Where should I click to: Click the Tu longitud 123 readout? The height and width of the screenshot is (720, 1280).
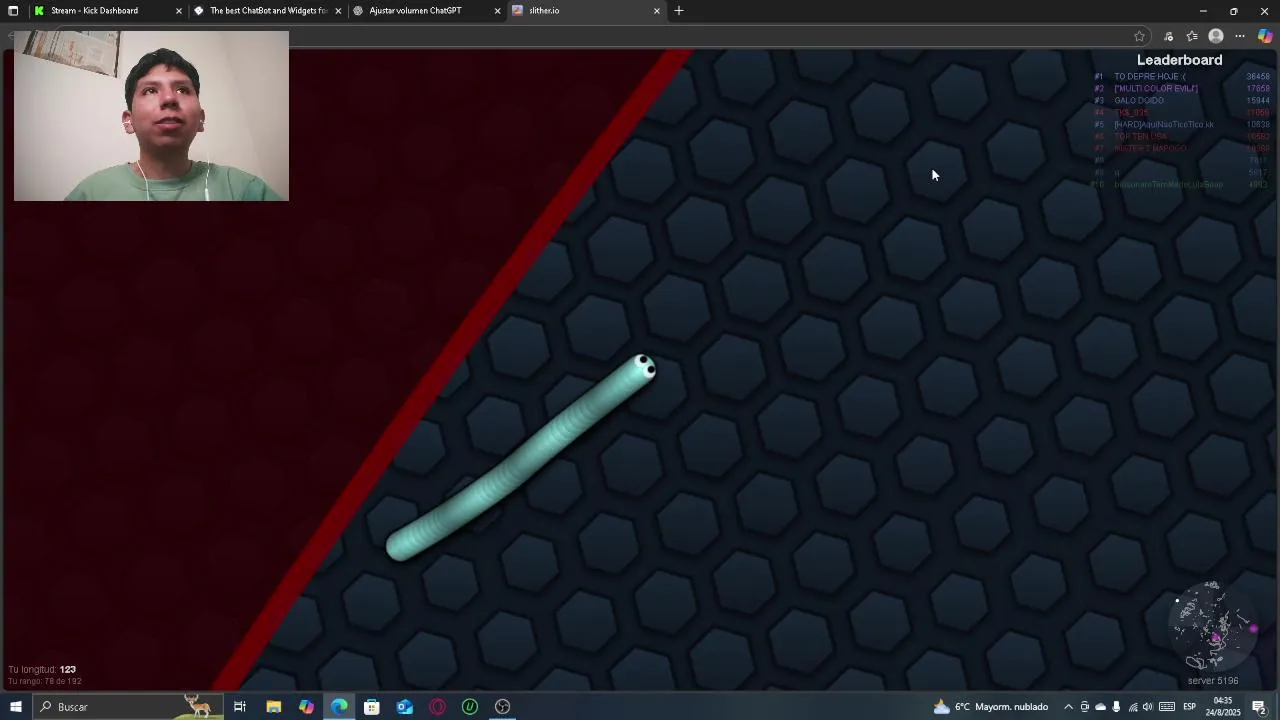42,669
